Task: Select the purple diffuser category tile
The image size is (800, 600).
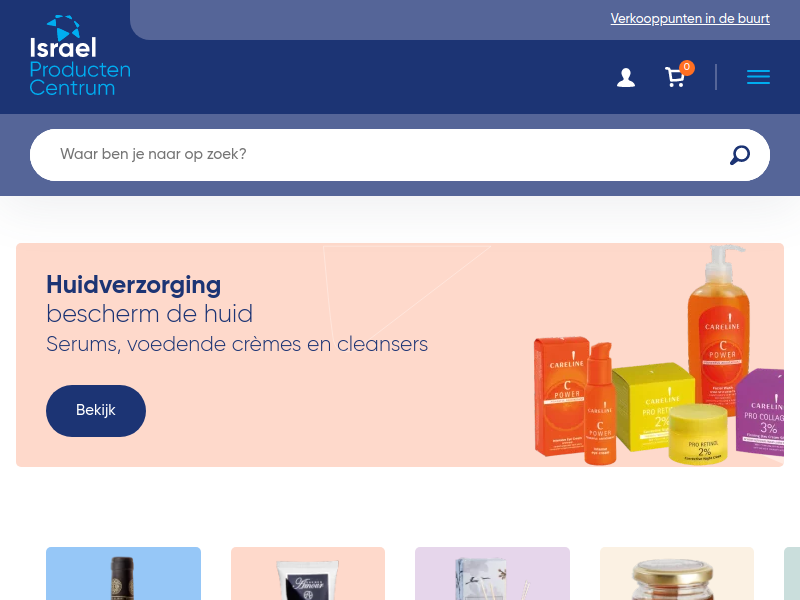Action: pos(492,573)
